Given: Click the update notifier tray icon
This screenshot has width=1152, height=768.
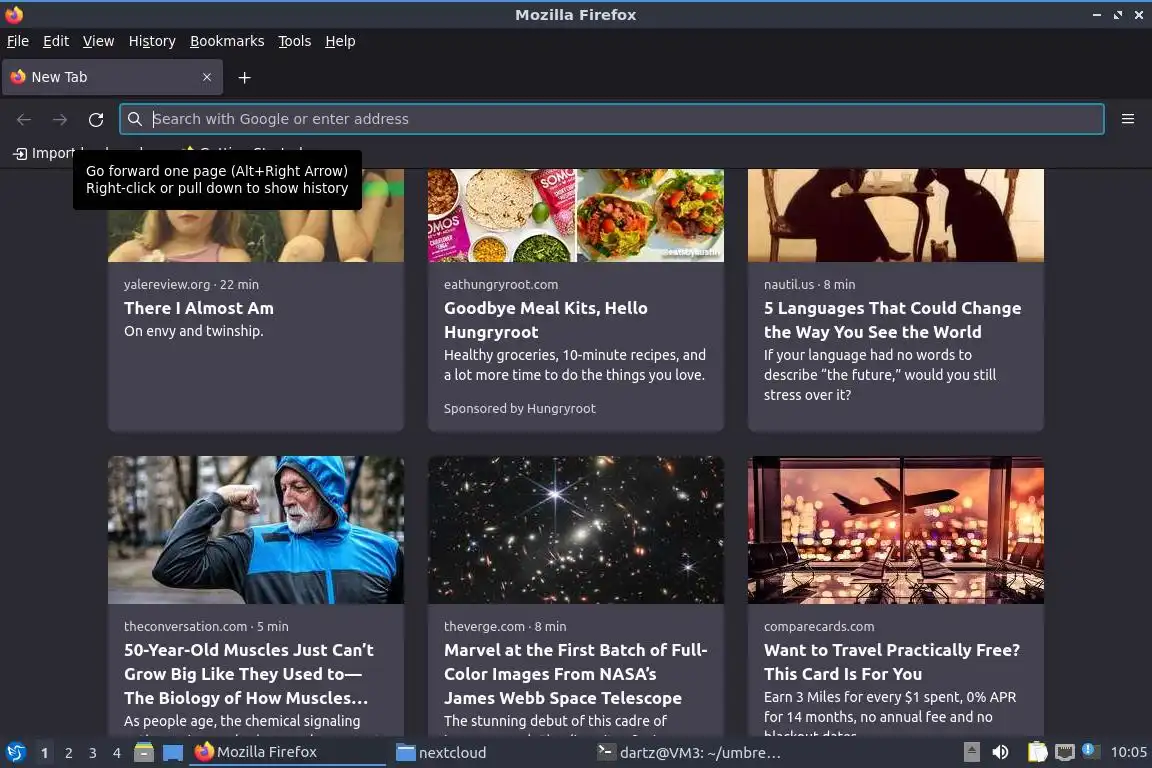Looking at the screenshot, I should pos(1090,751).
